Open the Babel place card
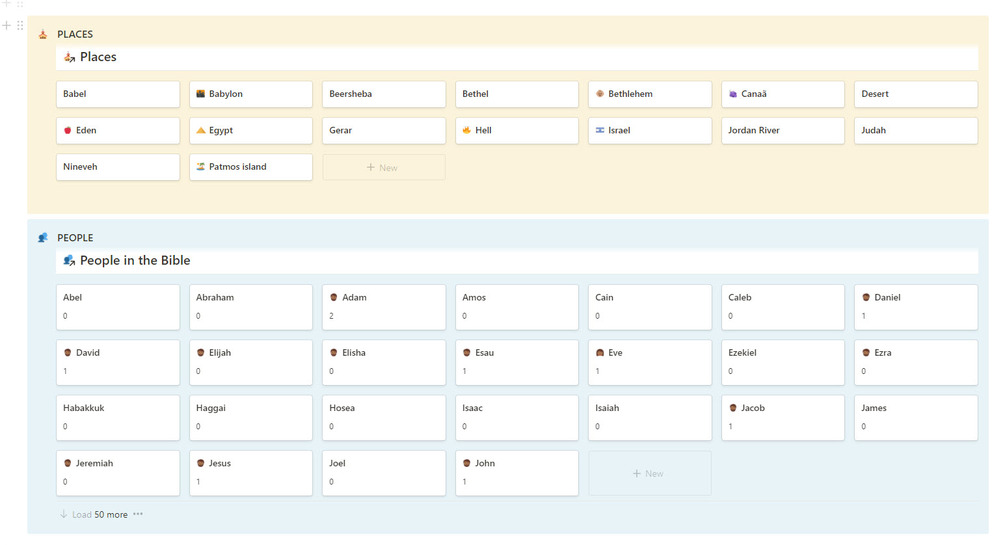1005x545 pixels. tap(118, 94)
